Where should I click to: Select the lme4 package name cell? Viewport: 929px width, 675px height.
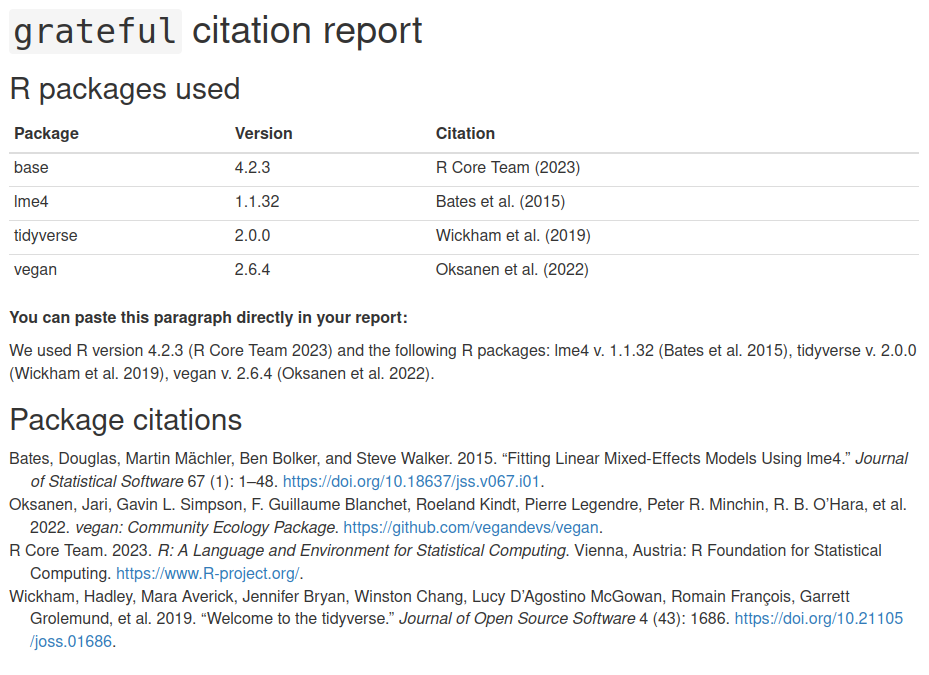[31, 202]
